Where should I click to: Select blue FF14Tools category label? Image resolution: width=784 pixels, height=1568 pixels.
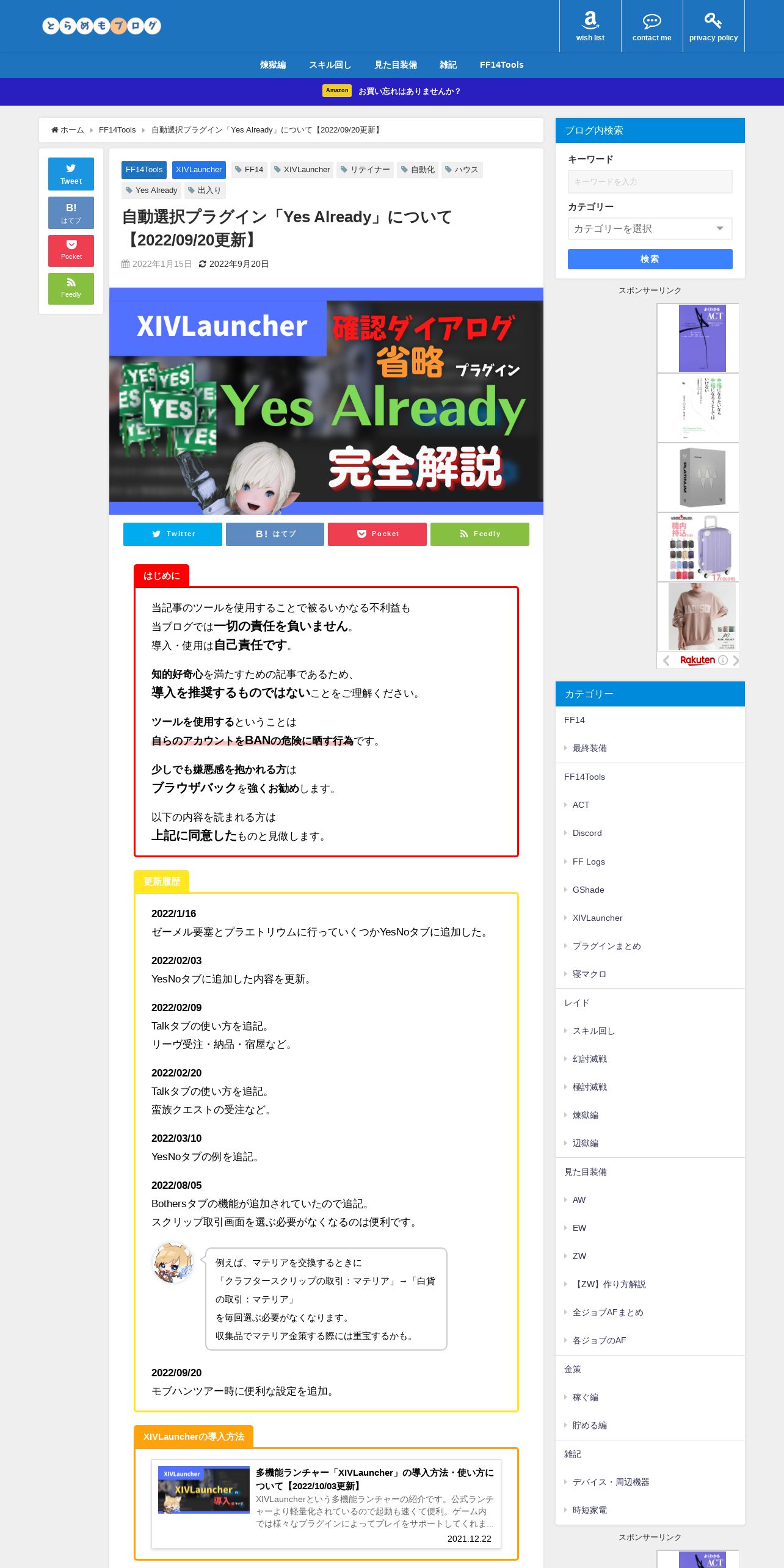click(144, 170)
